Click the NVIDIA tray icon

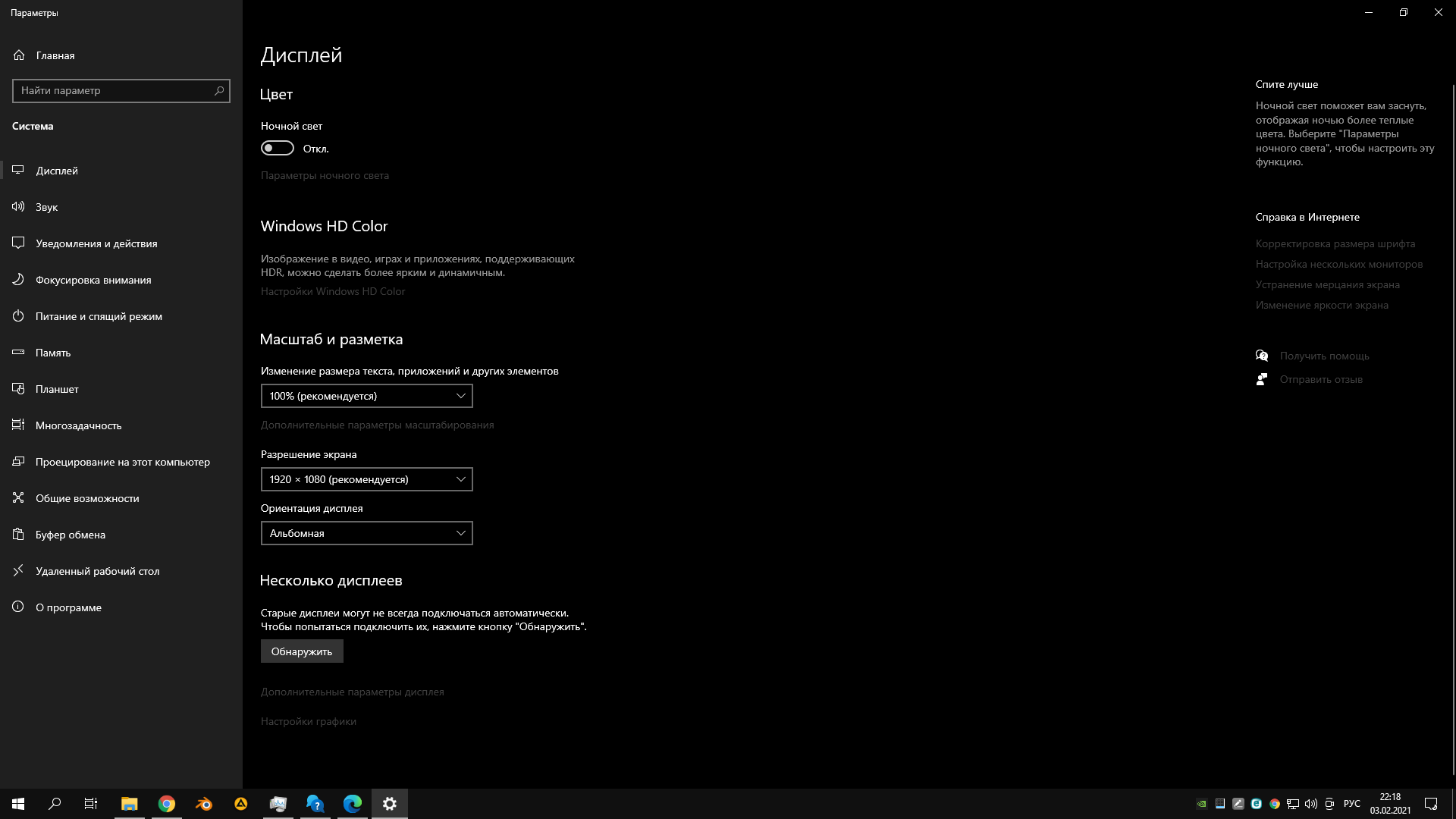[x=1202, y=804]
